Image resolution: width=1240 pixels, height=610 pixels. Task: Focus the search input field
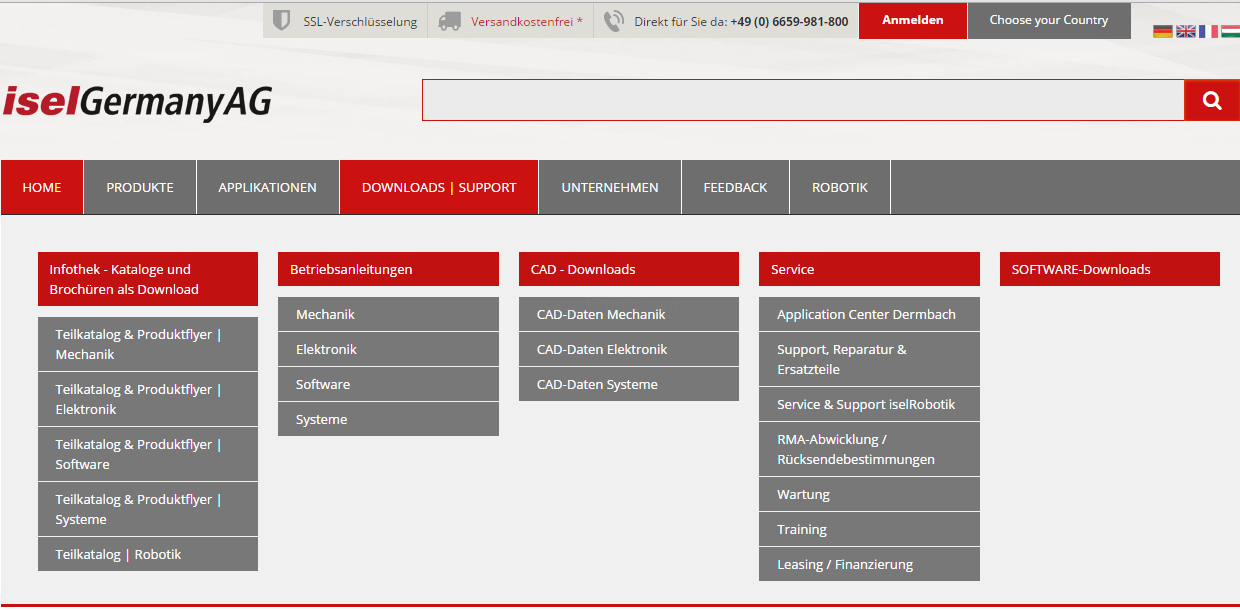(x=802, y=100)
